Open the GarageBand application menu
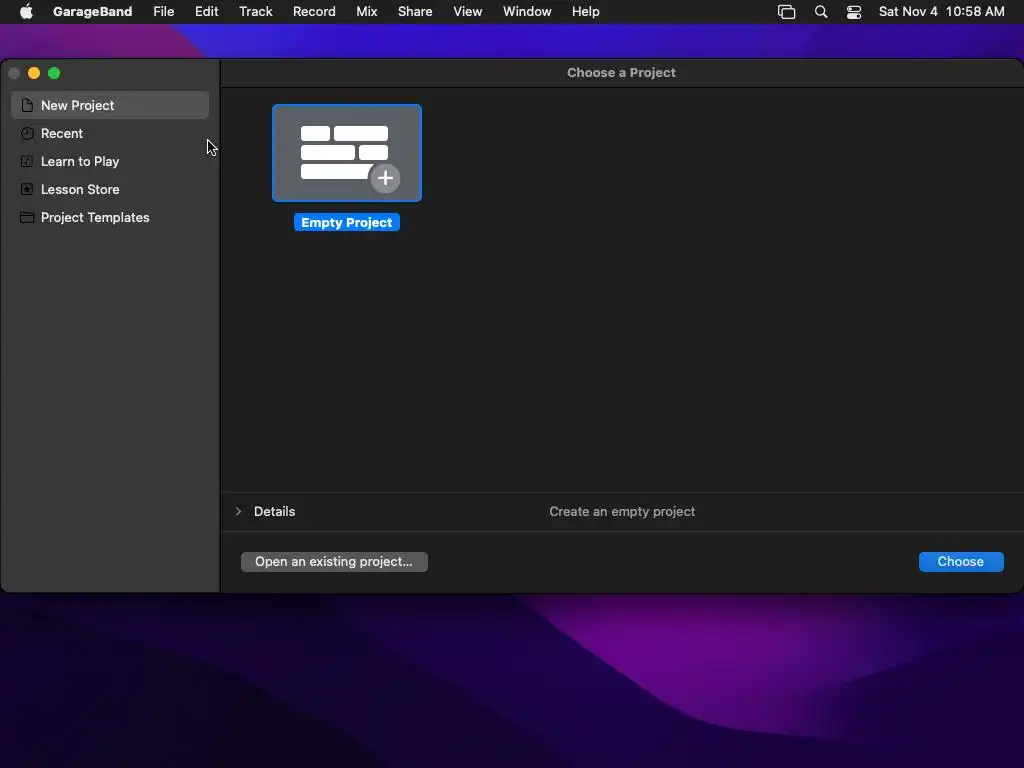The width and height of the screenshot is (1024, 768). tap(92, 12)
